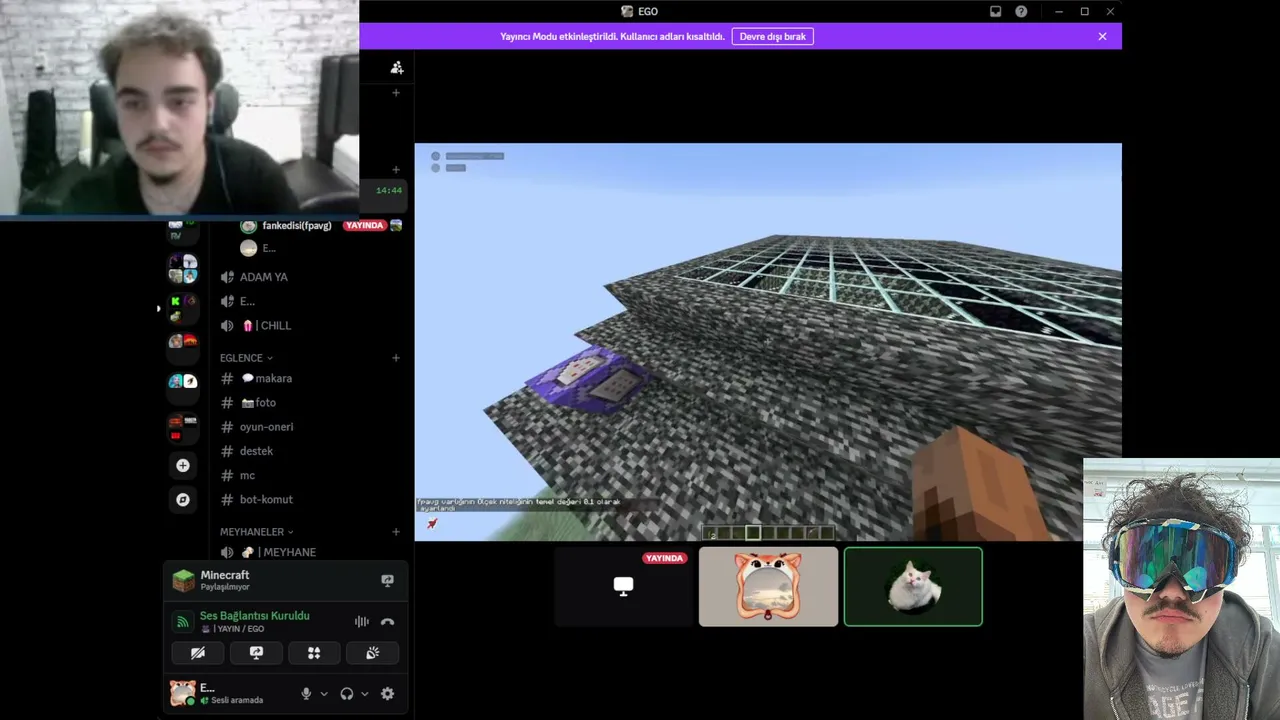Click the Devre dışı bırak button

pos(772,36)
